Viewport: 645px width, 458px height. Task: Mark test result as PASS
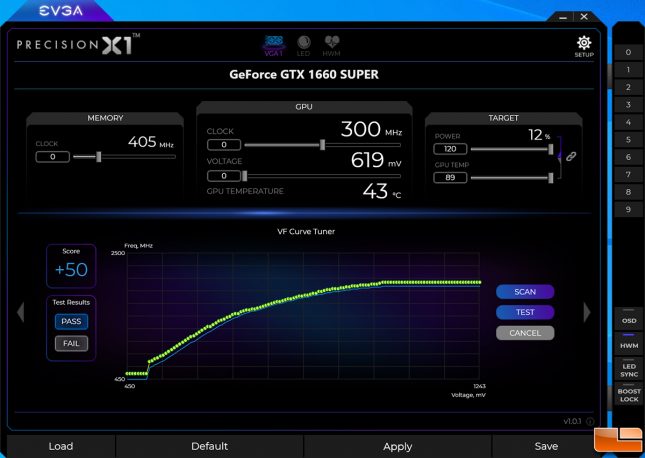click(x=71, y=321)
